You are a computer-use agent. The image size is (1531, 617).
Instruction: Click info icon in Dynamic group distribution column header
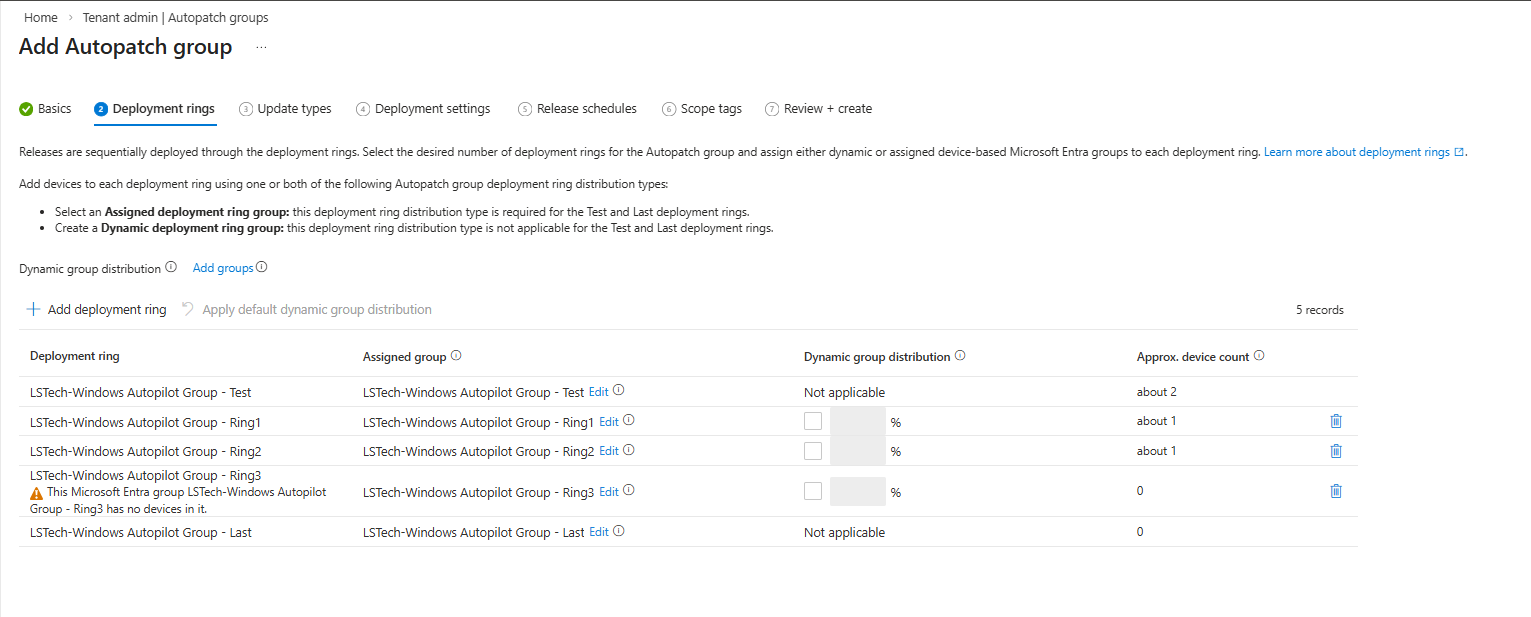[x=960, y=355]
